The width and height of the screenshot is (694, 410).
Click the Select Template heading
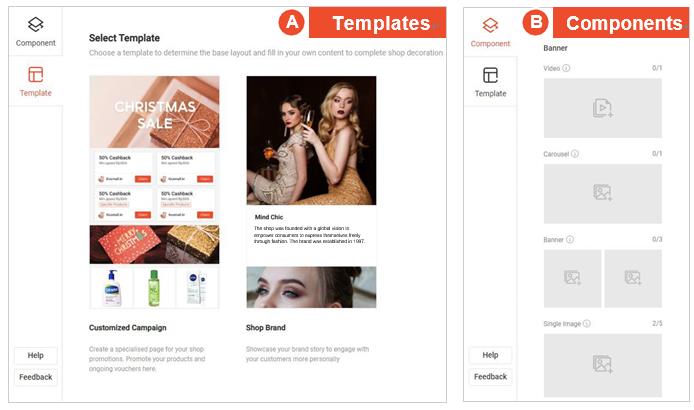tap(124, 38)
